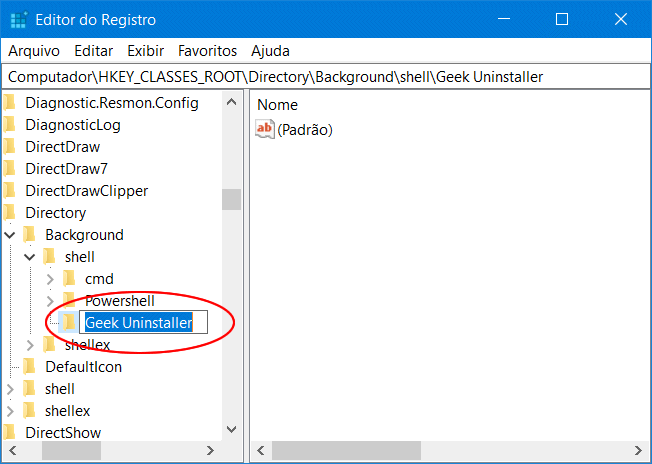The image size is (652, 464).
Task: Click the DefaultIcon key folder icon
Action: pyautogui.click(x=30, y=367)
